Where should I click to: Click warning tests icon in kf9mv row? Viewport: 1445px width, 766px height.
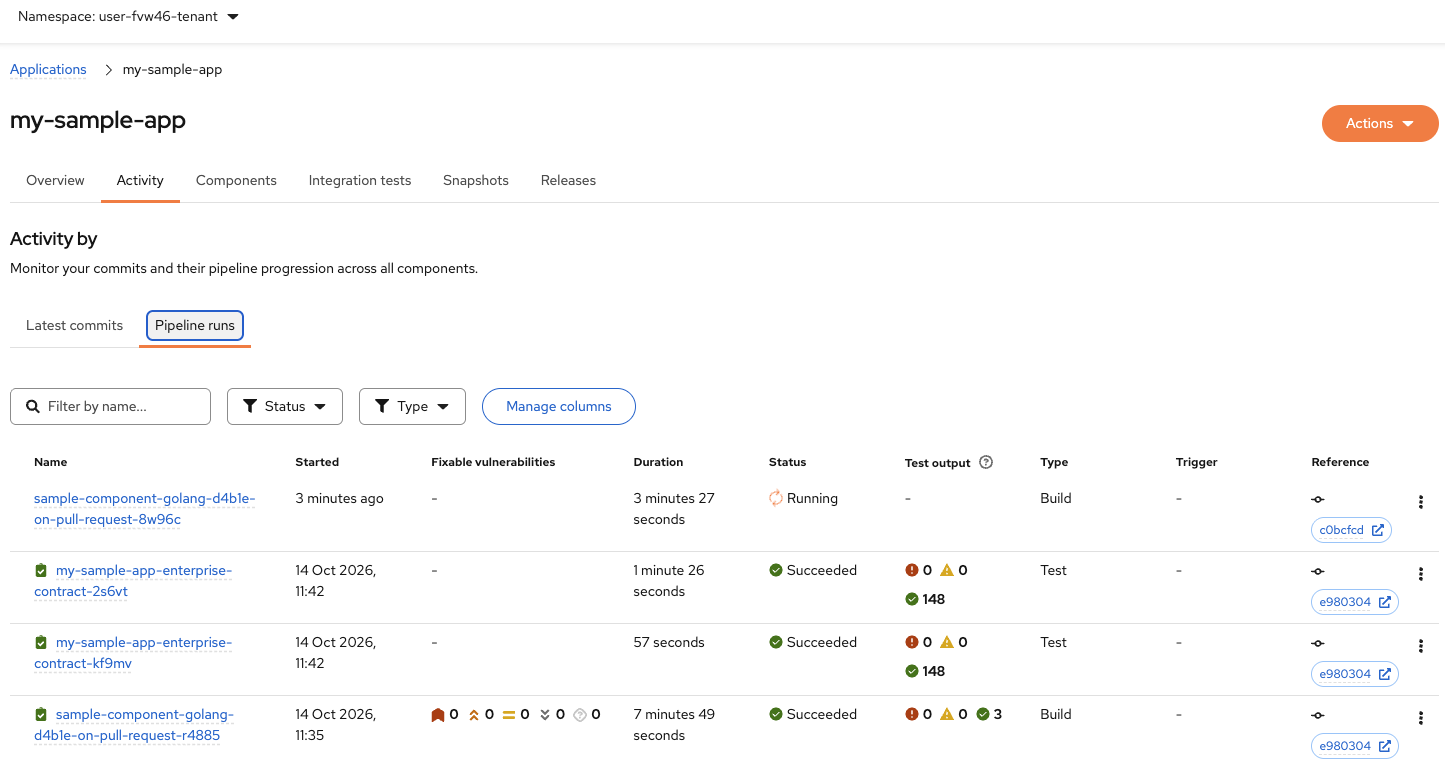pos(947,642)
